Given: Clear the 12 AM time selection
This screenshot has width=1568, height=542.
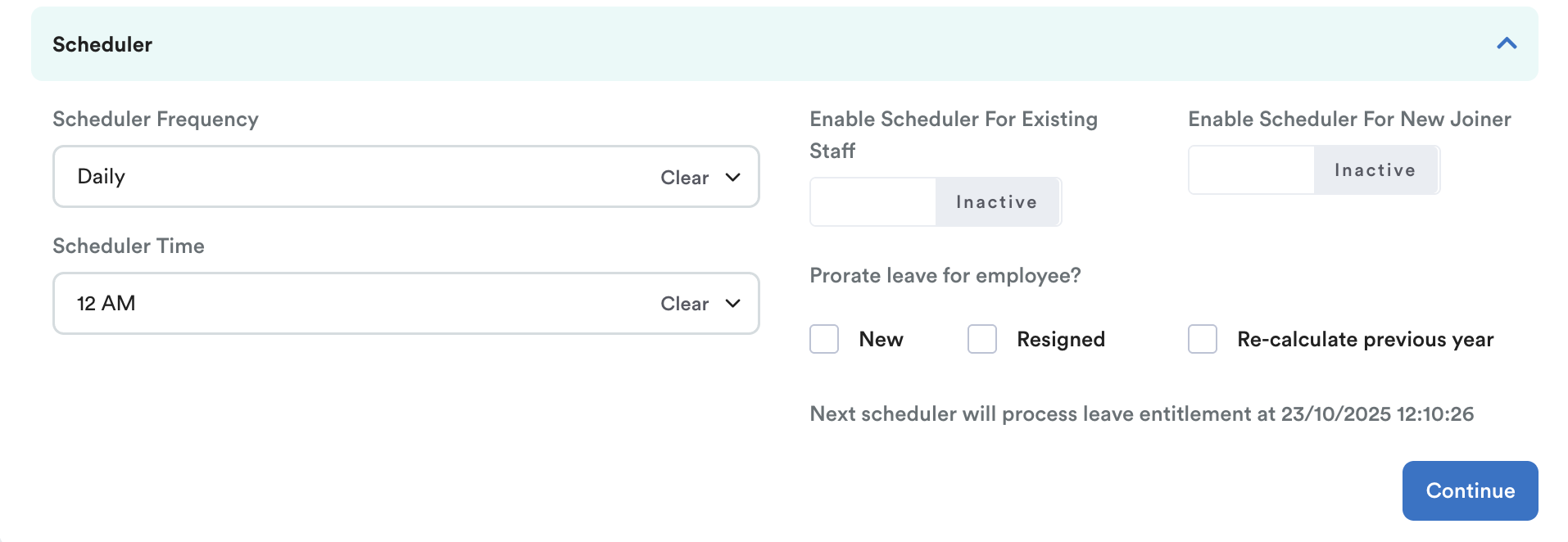Looking at the screenshot, I should coord(684,304).
